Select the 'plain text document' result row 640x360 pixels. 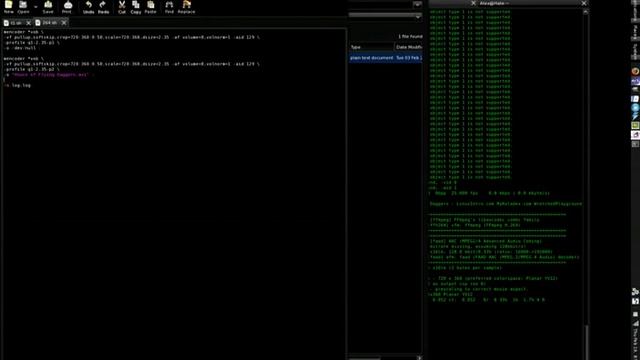coord(386,58)
